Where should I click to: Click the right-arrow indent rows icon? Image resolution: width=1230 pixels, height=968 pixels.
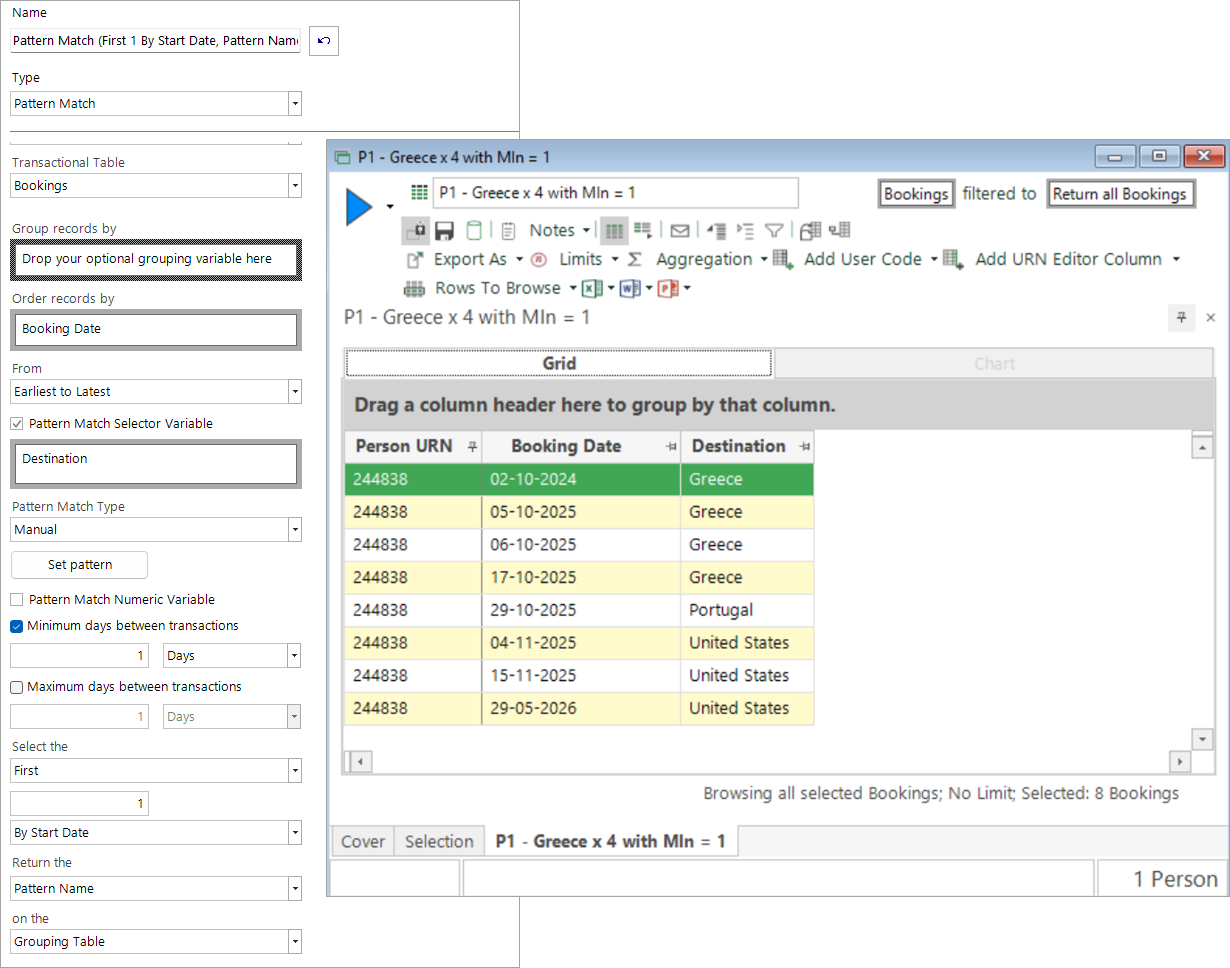point(745,231)
